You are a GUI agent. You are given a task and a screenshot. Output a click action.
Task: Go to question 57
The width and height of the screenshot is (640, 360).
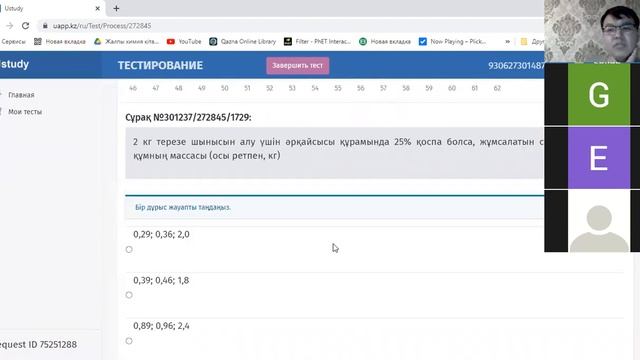[383, 88]
